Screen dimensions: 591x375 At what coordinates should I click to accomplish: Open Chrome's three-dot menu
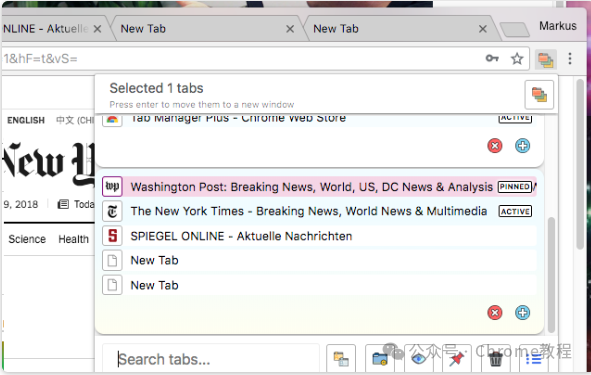(x=570, y=59)
